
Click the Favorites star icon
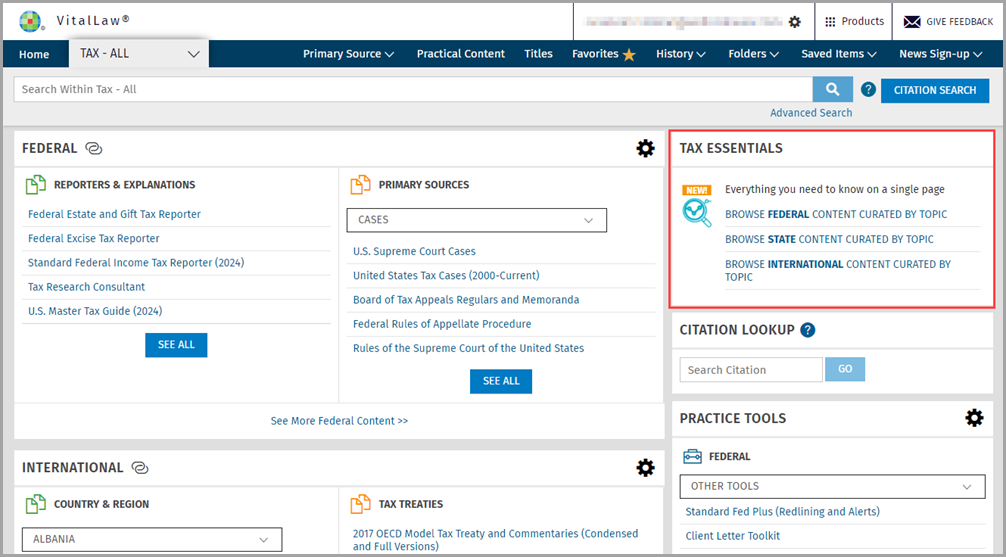pyautogui.click(x=629, y=55)
